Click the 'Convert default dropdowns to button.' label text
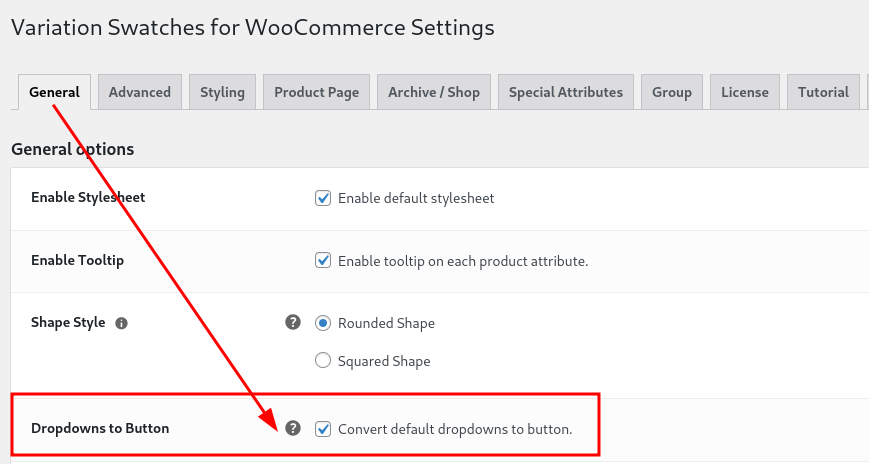The width and height of the screenshot is (869, 464). [x=455, y=429]
